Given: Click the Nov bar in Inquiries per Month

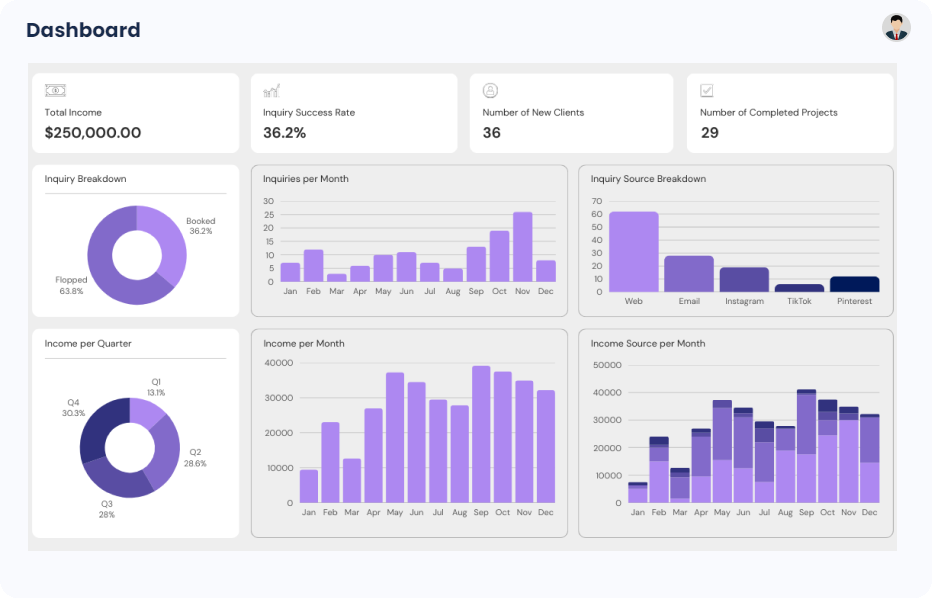Looking at the screenshot, I should [522, 247].
